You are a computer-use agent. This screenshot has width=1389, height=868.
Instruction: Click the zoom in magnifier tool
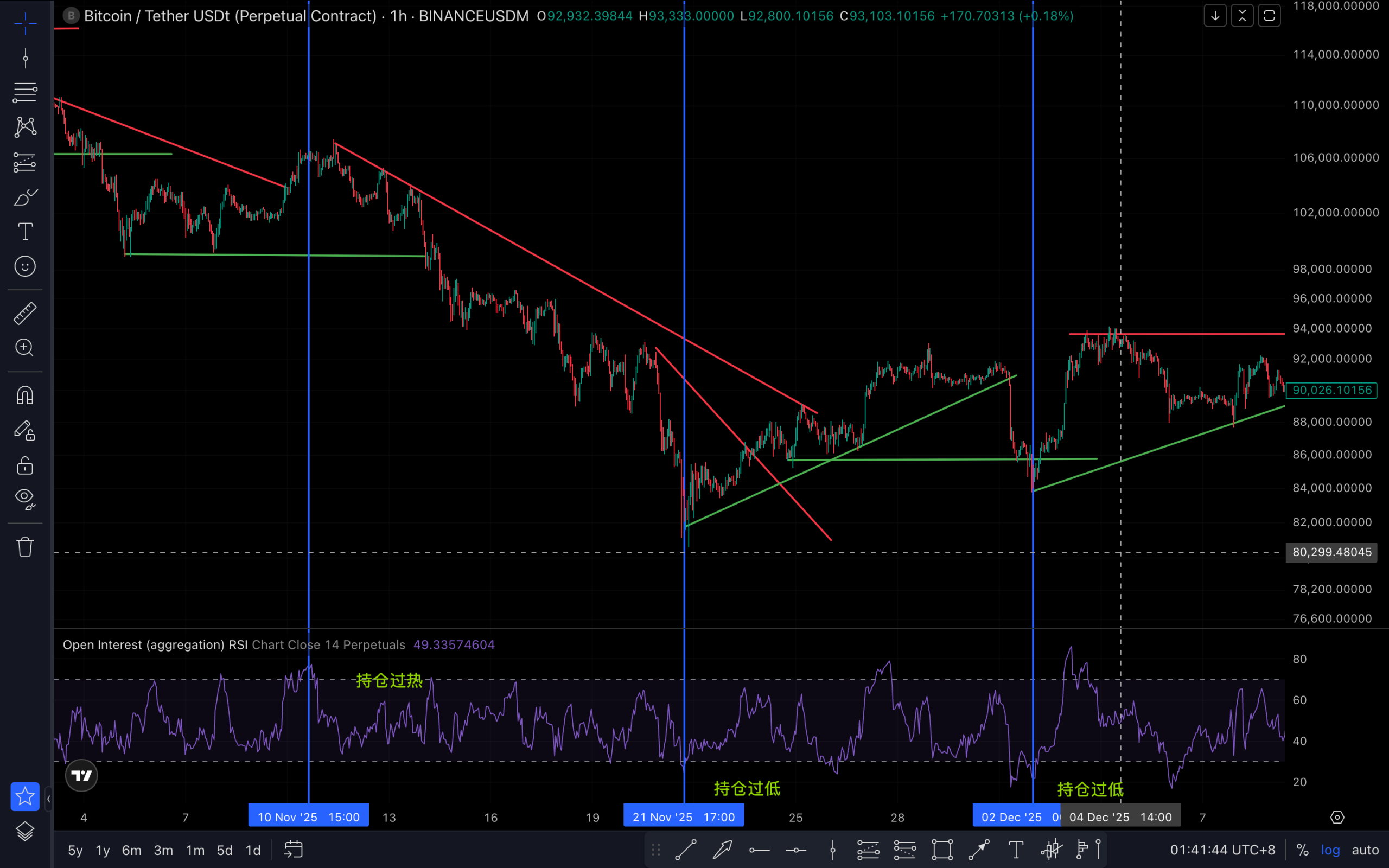(24, 348)
